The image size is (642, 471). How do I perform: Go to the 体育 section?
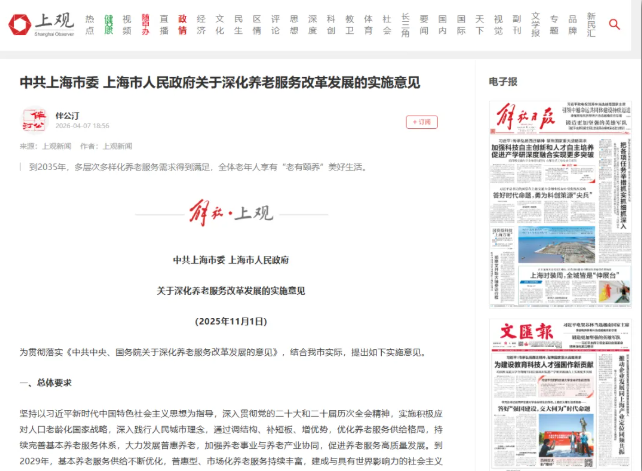click(368, 25)
